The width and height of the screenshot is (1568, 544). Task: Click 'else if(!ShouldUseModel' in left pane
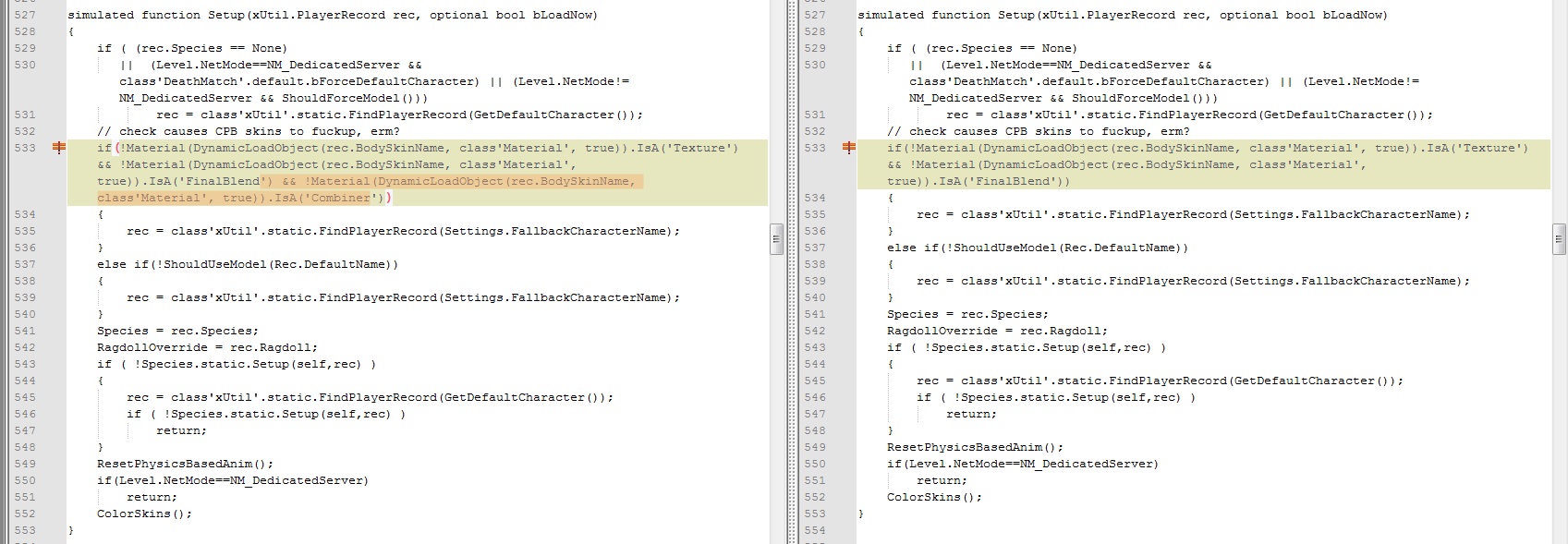(248, 264)
